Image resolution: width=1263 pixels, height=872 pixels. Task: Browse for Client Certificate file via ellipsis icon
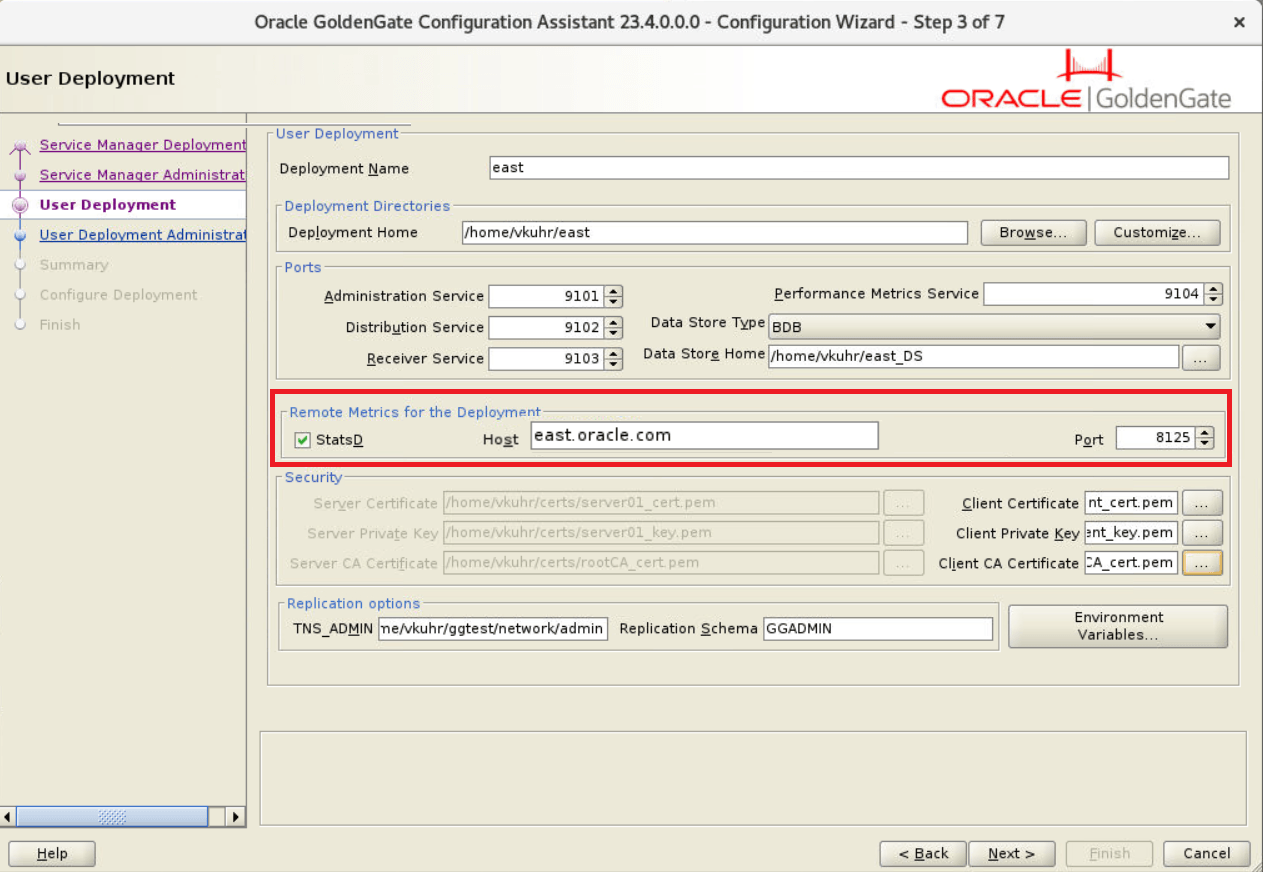[1202, 502]
